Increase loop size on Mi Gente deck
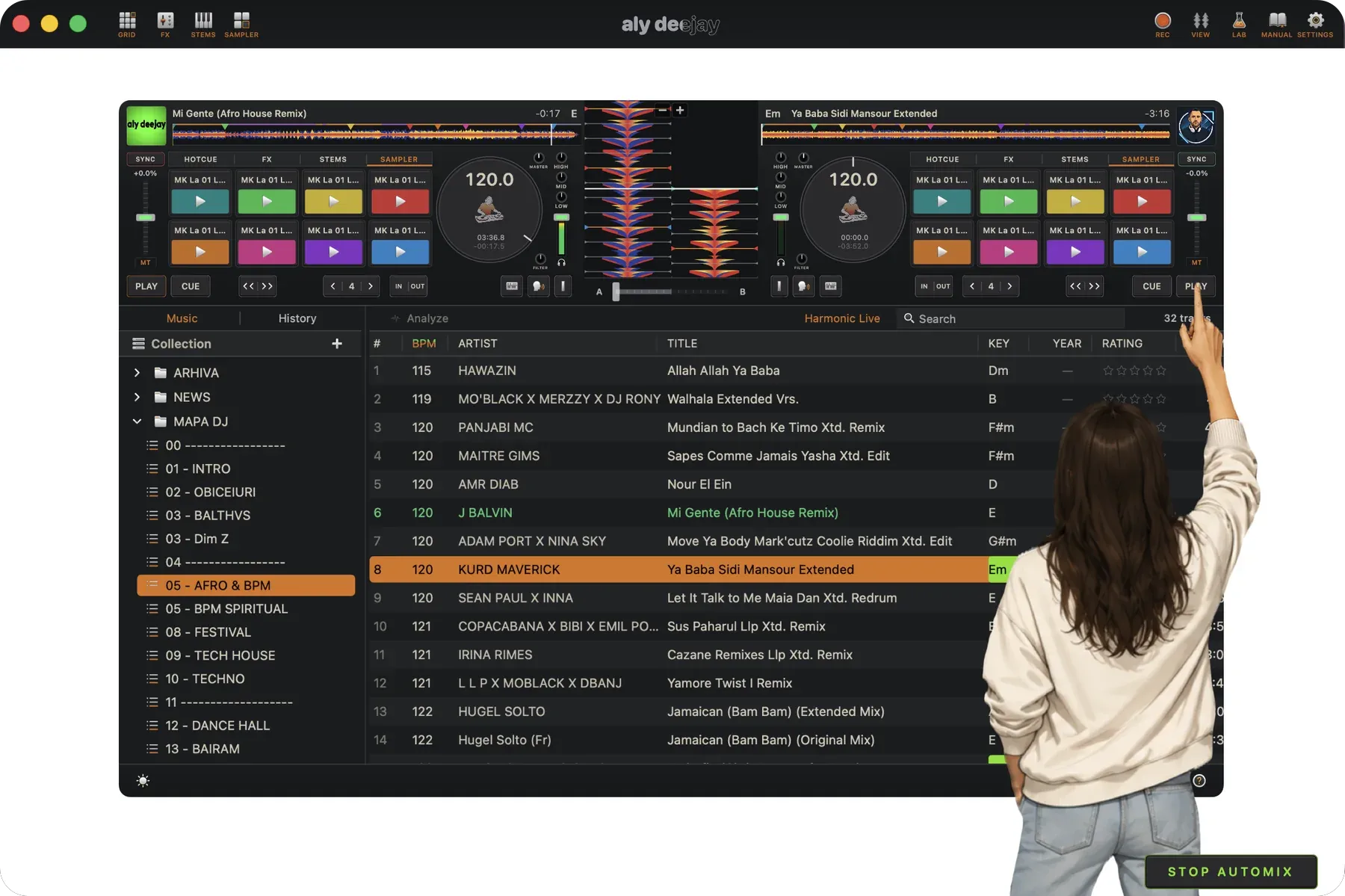This screenshot has width=1345, height=896. click(x=371, y=286)
